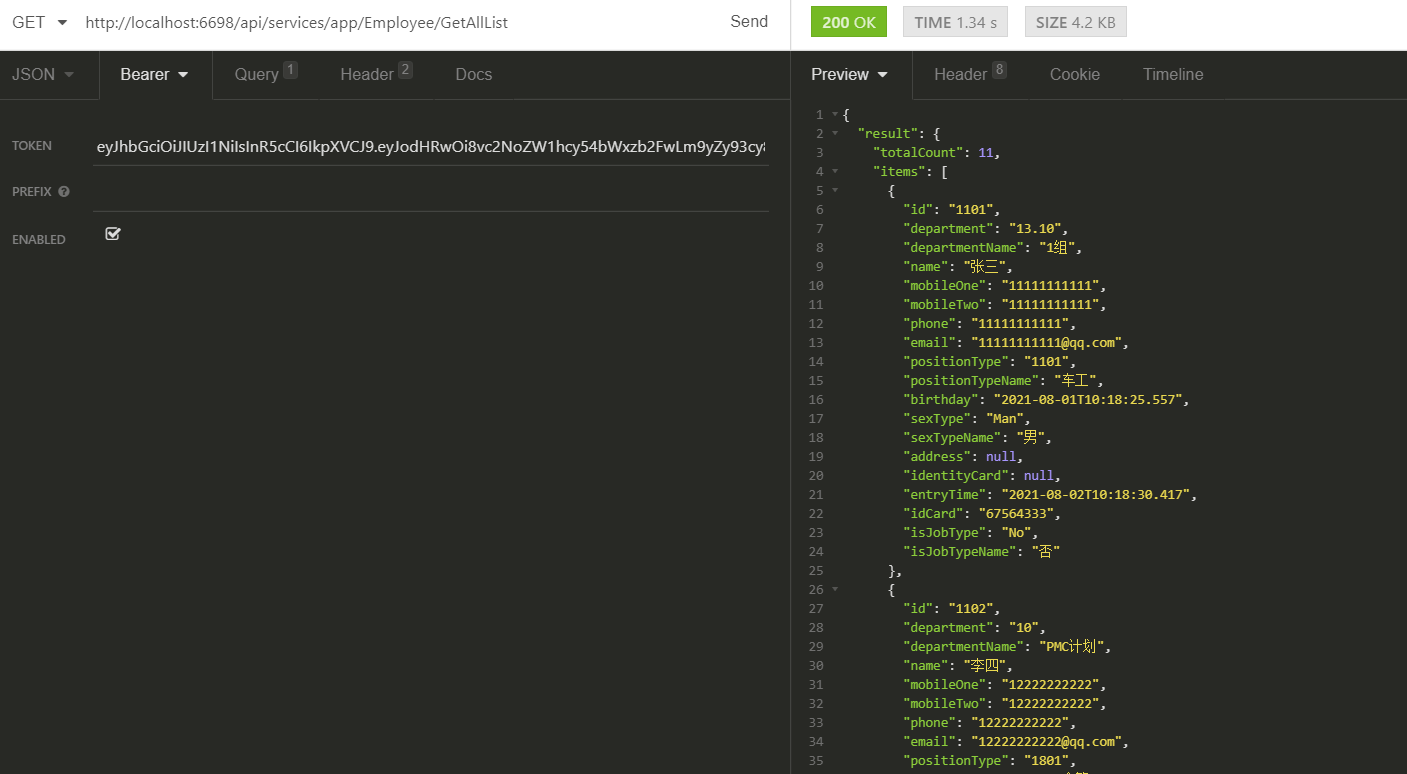Screen dimensions: 1407x774
Task: Open the GET method dropdown
Action: click(35, 21)
